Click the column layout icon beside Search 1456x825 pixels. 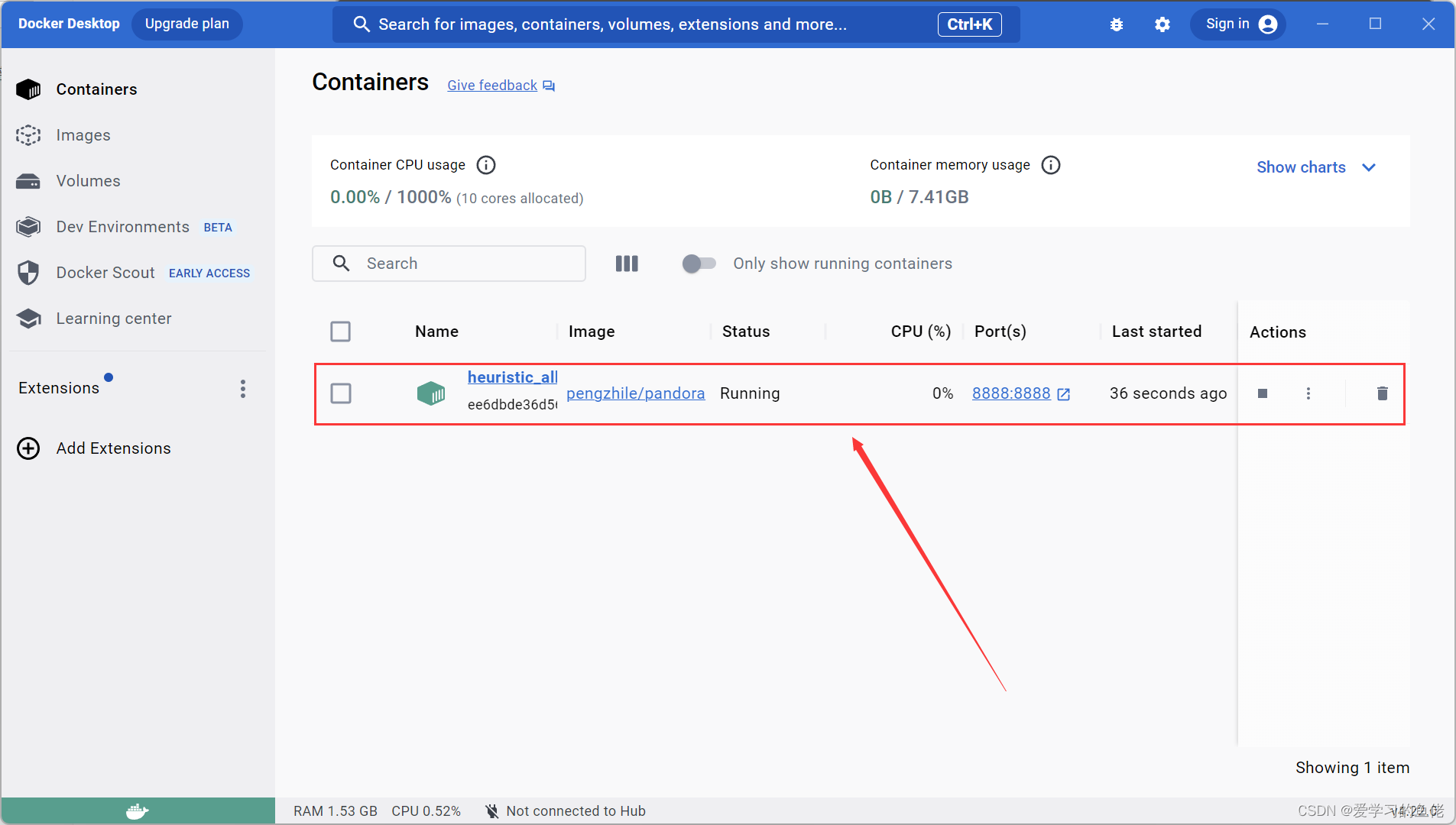[627, 264]
